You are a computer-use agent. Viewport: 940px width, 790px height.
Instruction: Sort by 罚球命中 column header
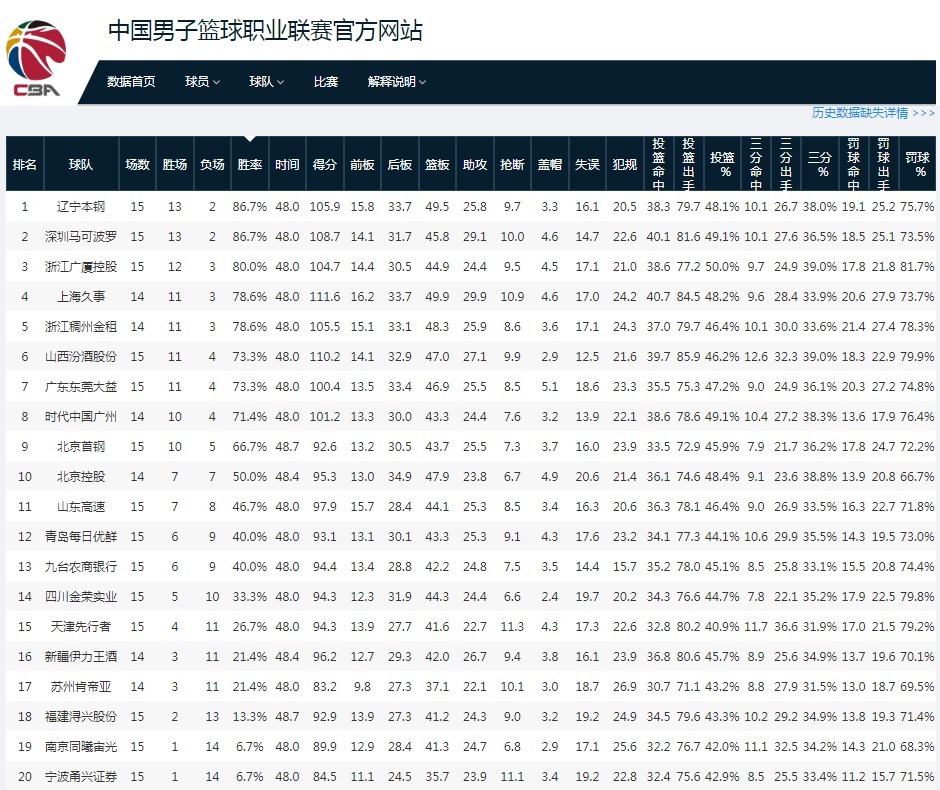pyautogui.click(x=853, y=164)
